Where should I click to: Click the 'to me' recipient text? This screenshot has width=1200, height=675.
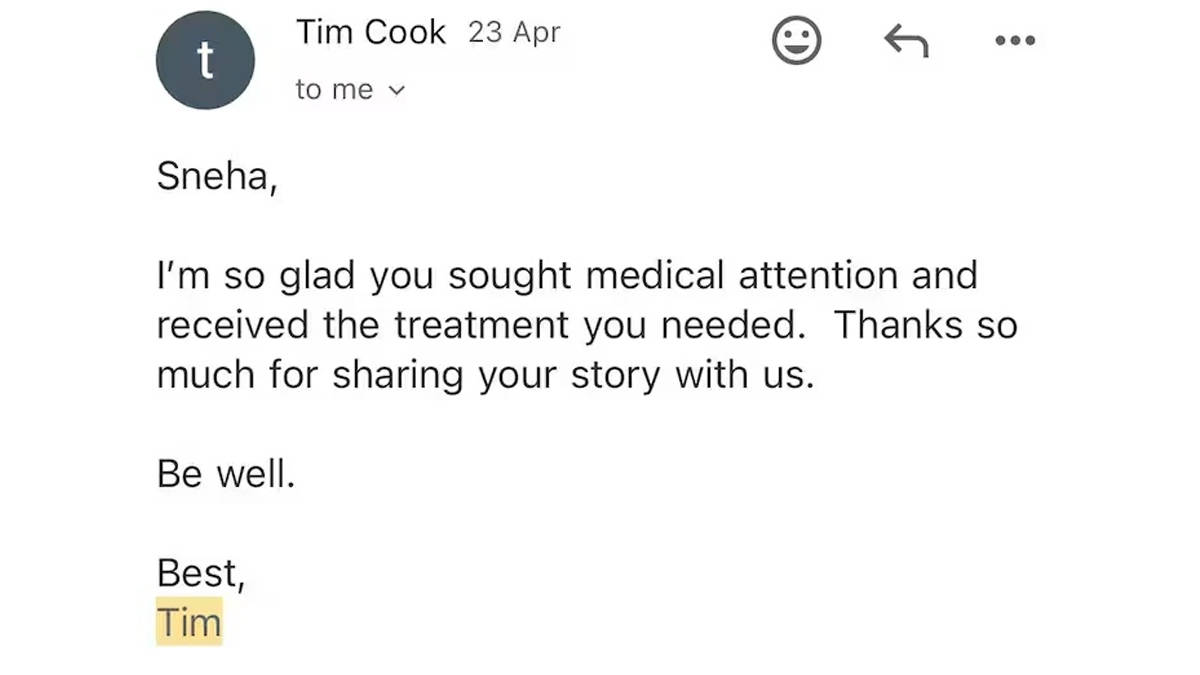tap(334, 90)
